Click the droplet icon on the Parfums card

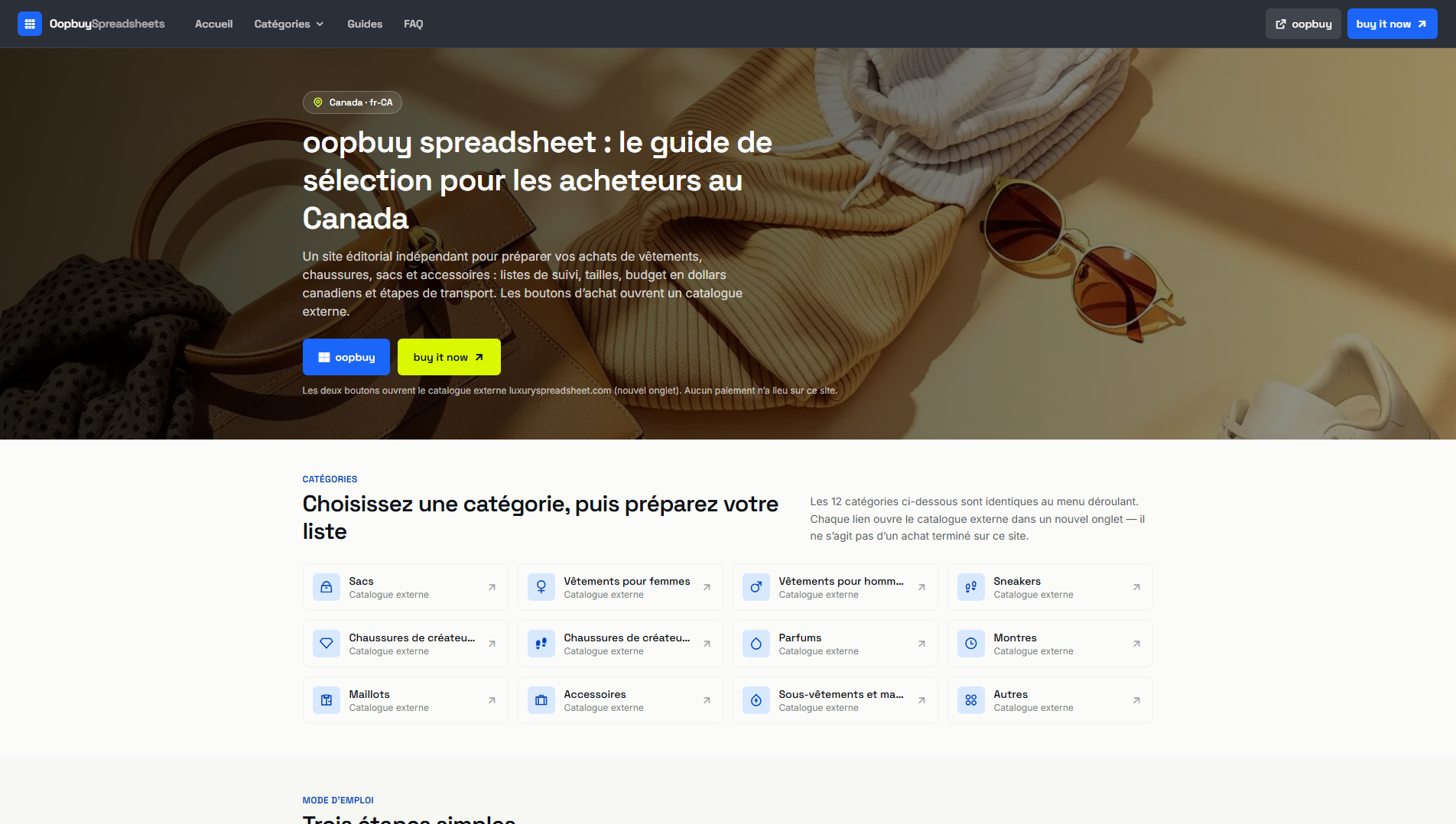[756, 644]
